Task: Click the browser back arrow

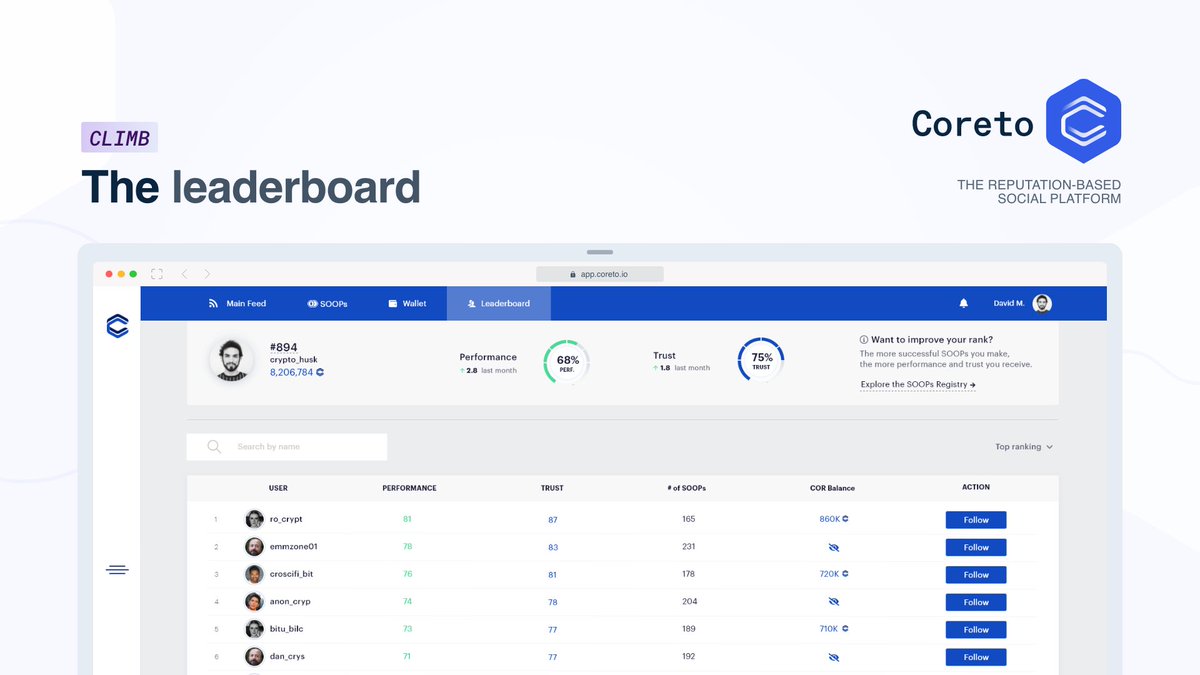Action: click(184, 274)
